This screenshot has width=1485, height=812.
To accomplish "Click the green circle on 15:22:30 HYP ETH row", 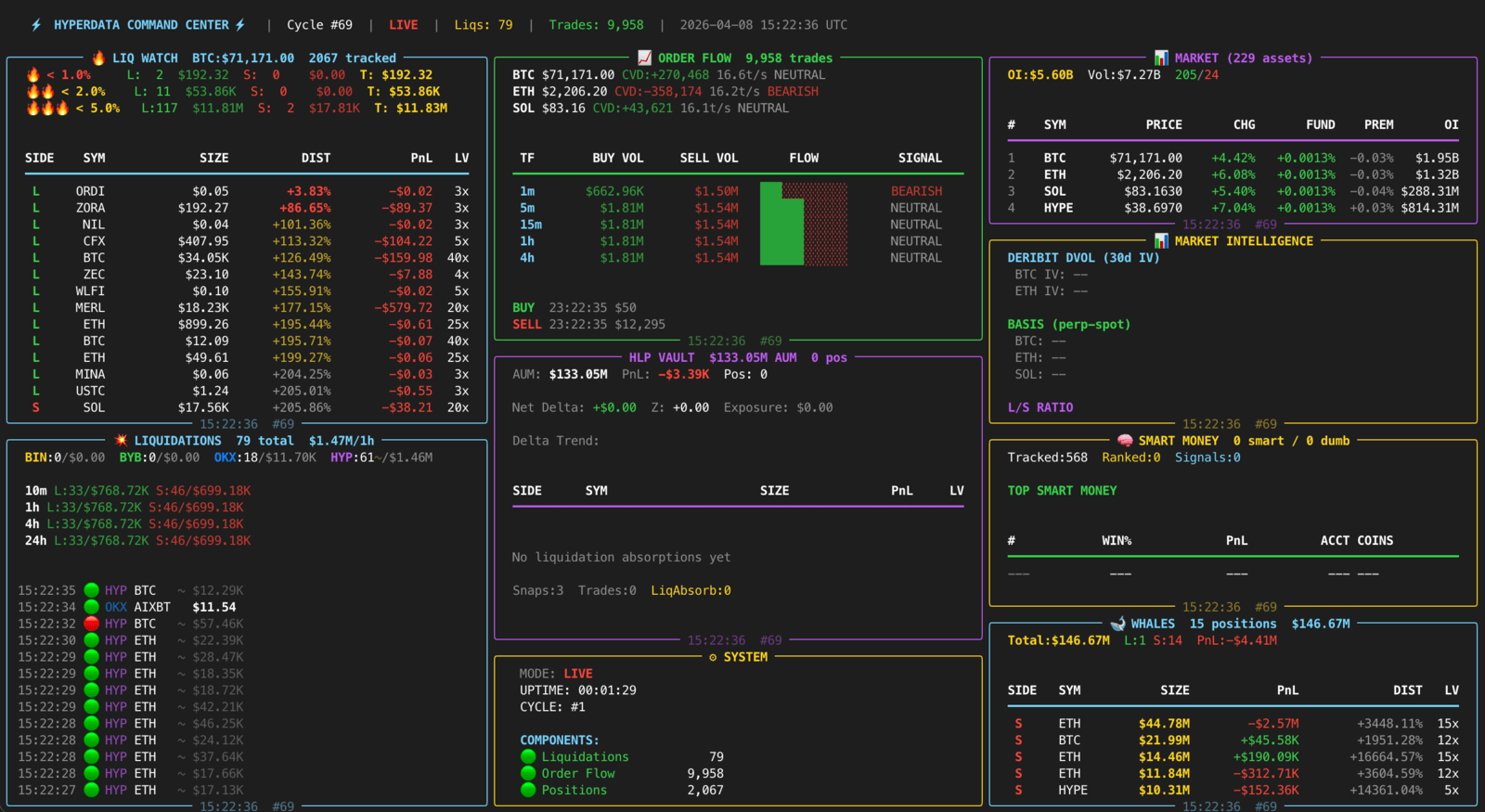I will point(92,640).
